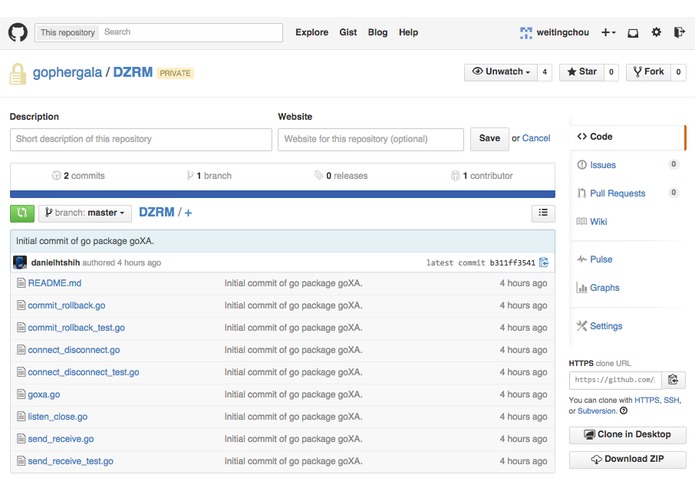Click the README.md file icon
The height and width of the screenshot is (494, 695).
[x=21, y=283]
